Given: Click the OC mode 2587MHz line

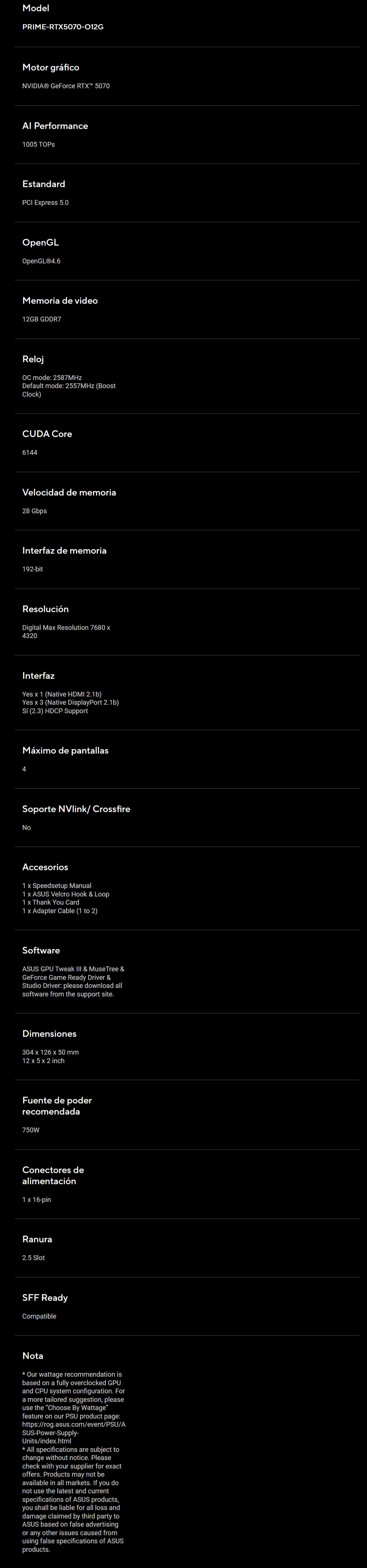Looking at the screenshot, I should (52, 377).
